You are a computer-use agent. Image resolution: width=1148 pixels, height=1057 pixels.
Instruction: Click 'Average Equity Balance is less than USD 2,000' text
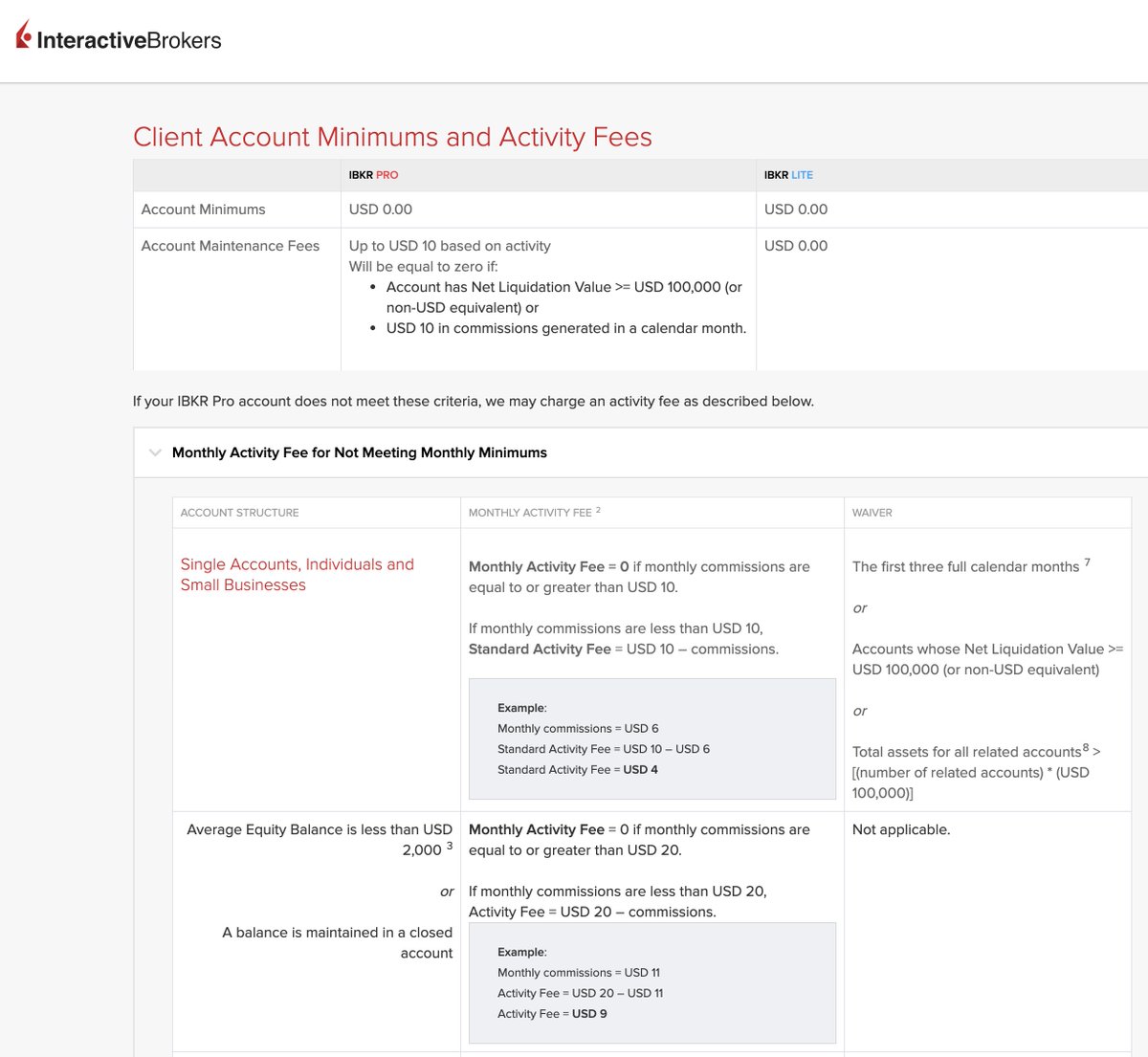[320, 840]
